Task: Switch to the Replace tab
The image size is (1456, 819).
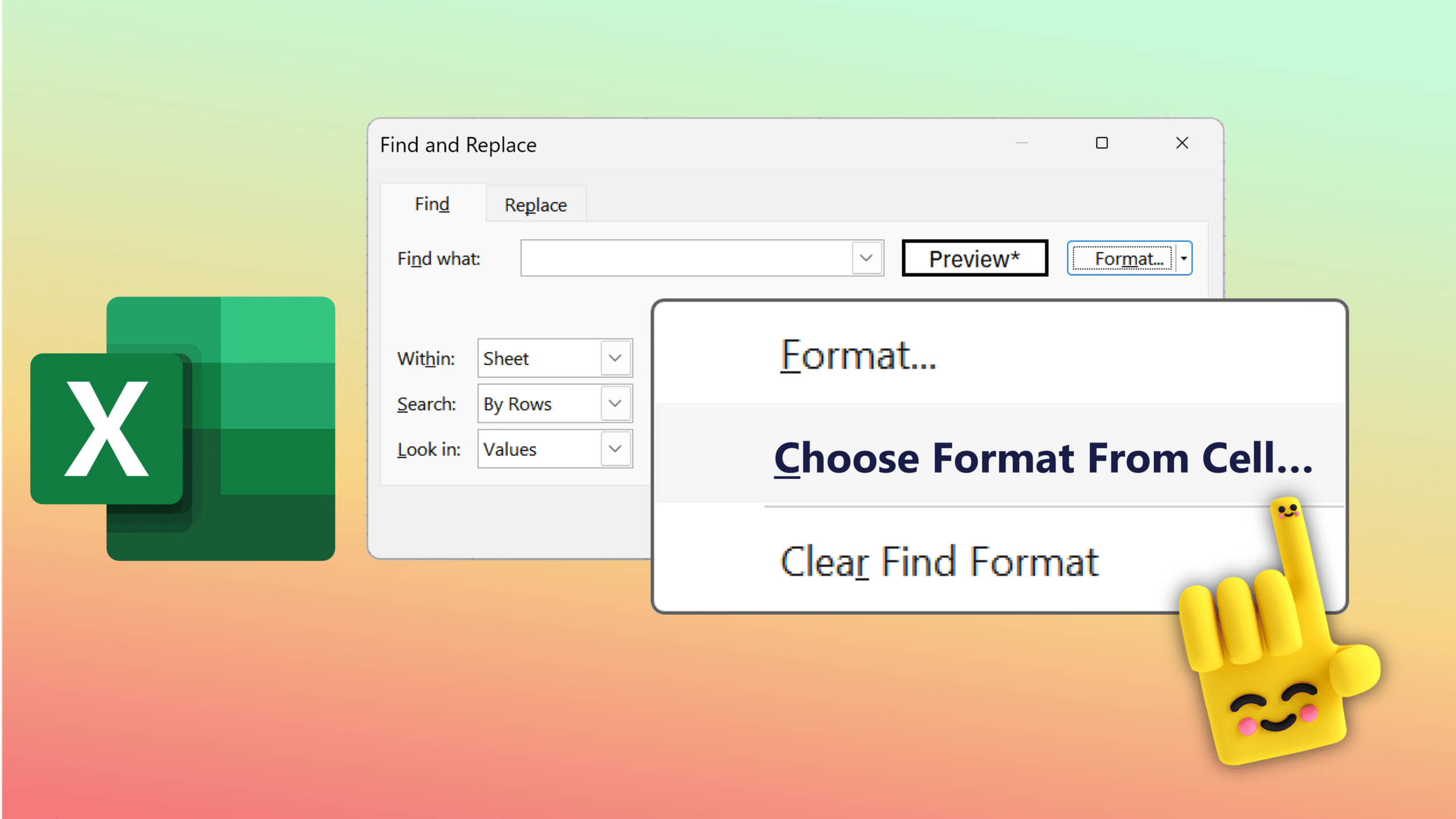Action: pyautogui.click(x=535, y=204)
